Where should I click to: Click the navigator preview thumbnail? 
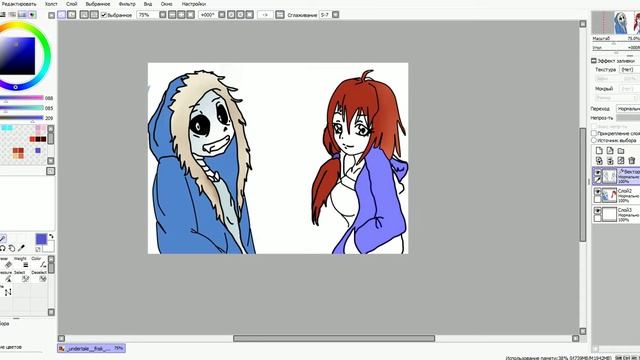click(616, 23)
